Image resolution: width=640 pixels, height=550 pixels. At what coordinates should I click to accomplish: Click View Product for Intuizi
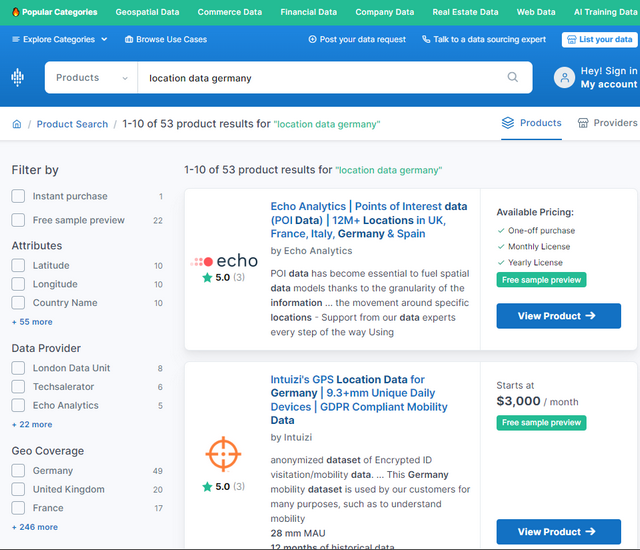click(x=558, y=532)
